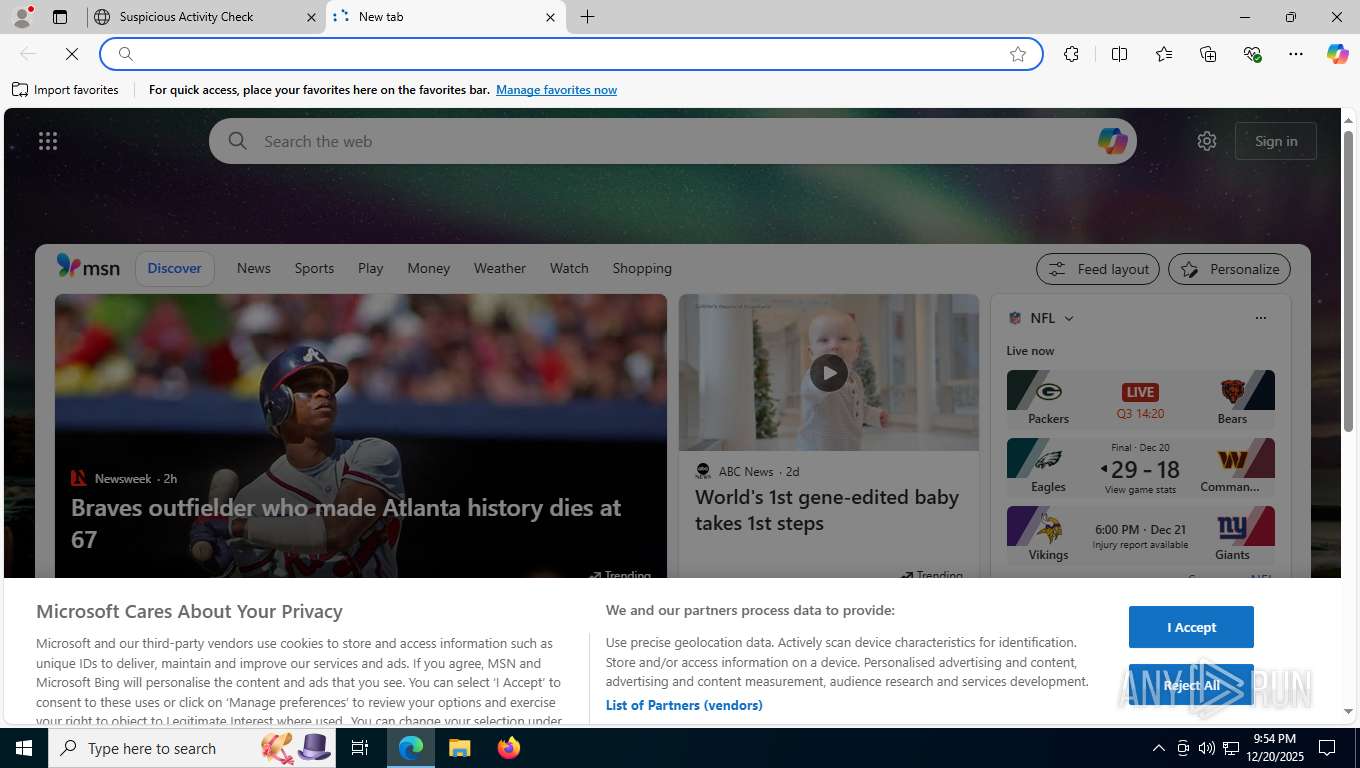The image size is (1360, 768).
Task: Click the Search the web box
Action: tap(672, 141)
